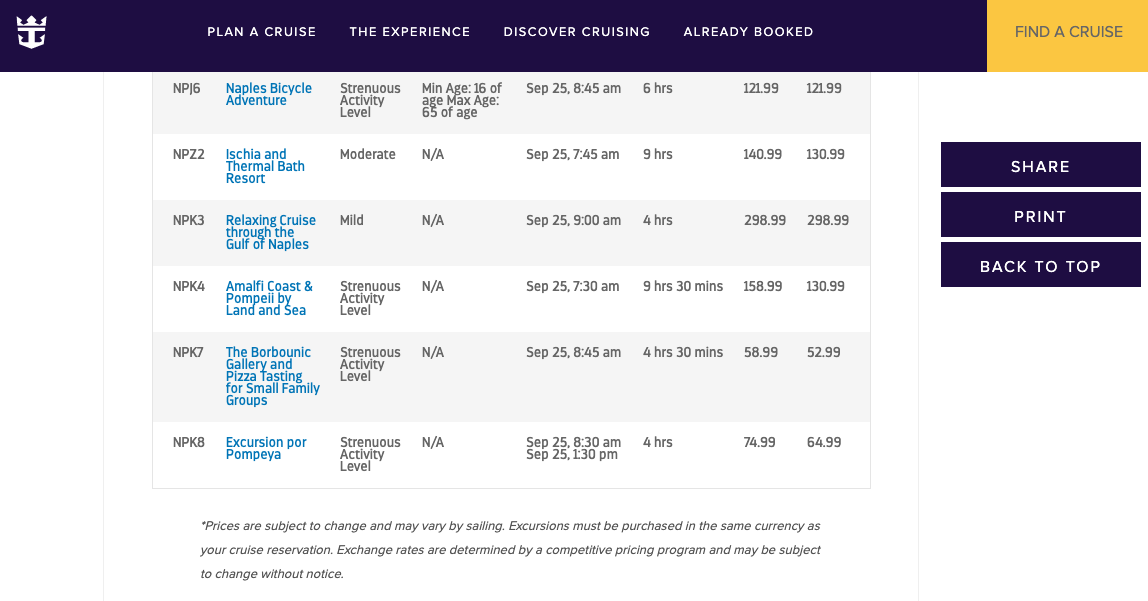Click the Royal Caribbean crown anchor logo
Screen dimensions: 1148x601
coord(31,31)
